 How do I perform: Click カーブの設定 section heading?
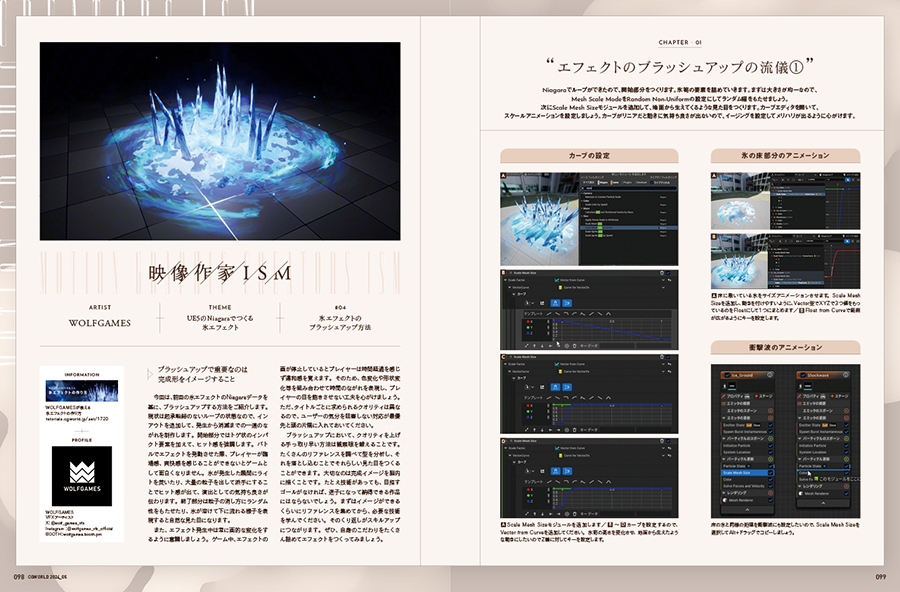[x=589, y=156]
